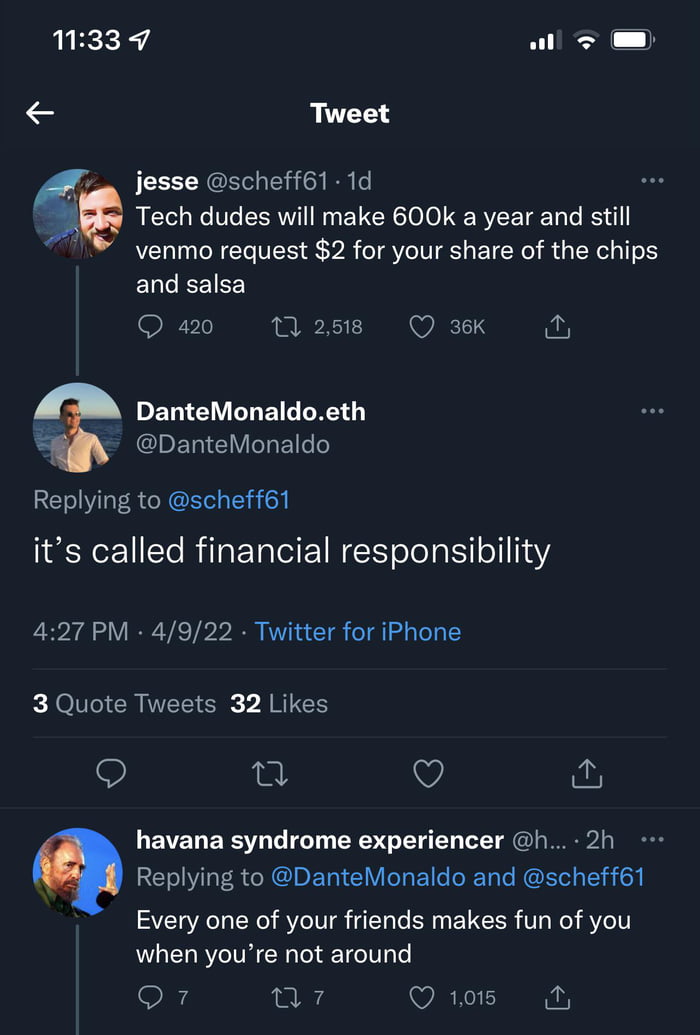
Task: Share DanteMonaldo's main tweet
Action: (x=587, y=772)
